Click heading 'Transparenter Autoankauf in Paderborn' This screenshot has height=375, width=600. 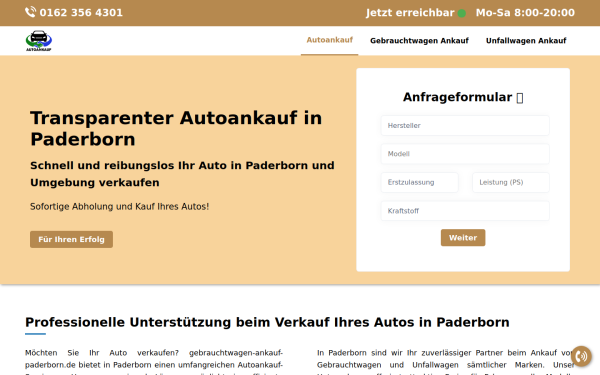pos(176,128)
